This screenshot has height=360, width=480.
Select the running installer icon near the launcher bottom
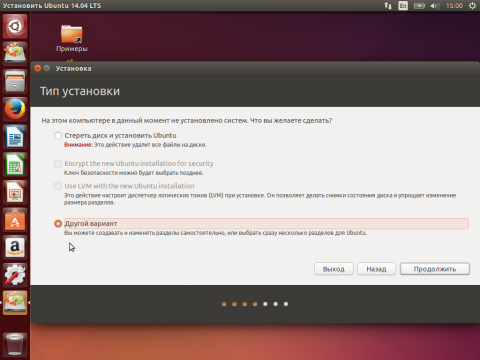(15, 303)
